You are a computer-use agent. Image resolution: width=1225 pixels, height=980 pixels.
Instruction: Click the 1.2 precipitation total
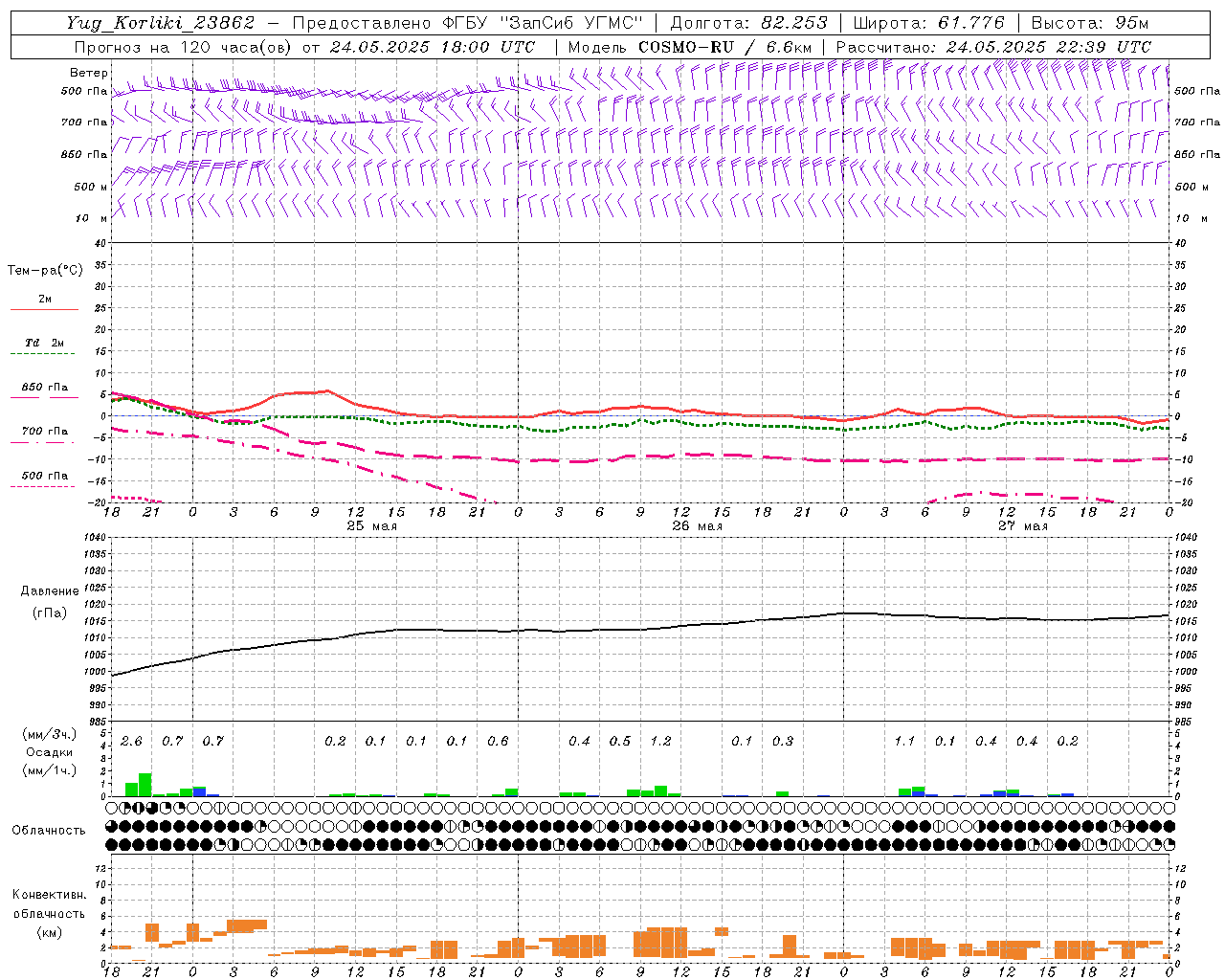[x=660, y=742]
